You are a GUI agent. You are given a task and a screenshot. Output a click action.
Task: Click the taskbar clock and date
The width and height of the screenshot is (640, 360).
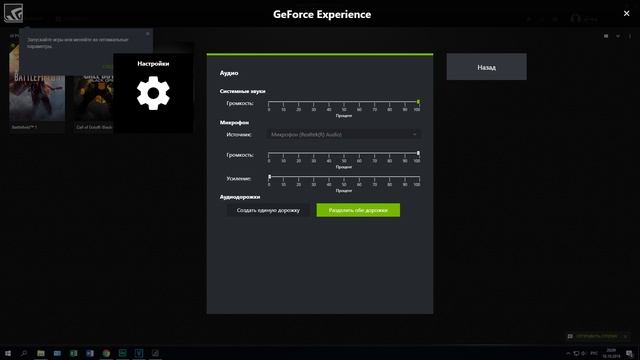[x=611, y=353]
